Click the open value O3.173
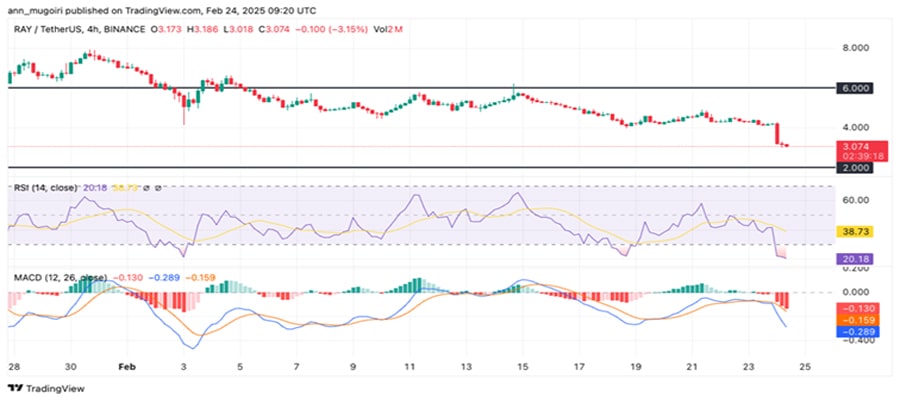This screenshot has width=900, height=400. (x=166, y=29)
